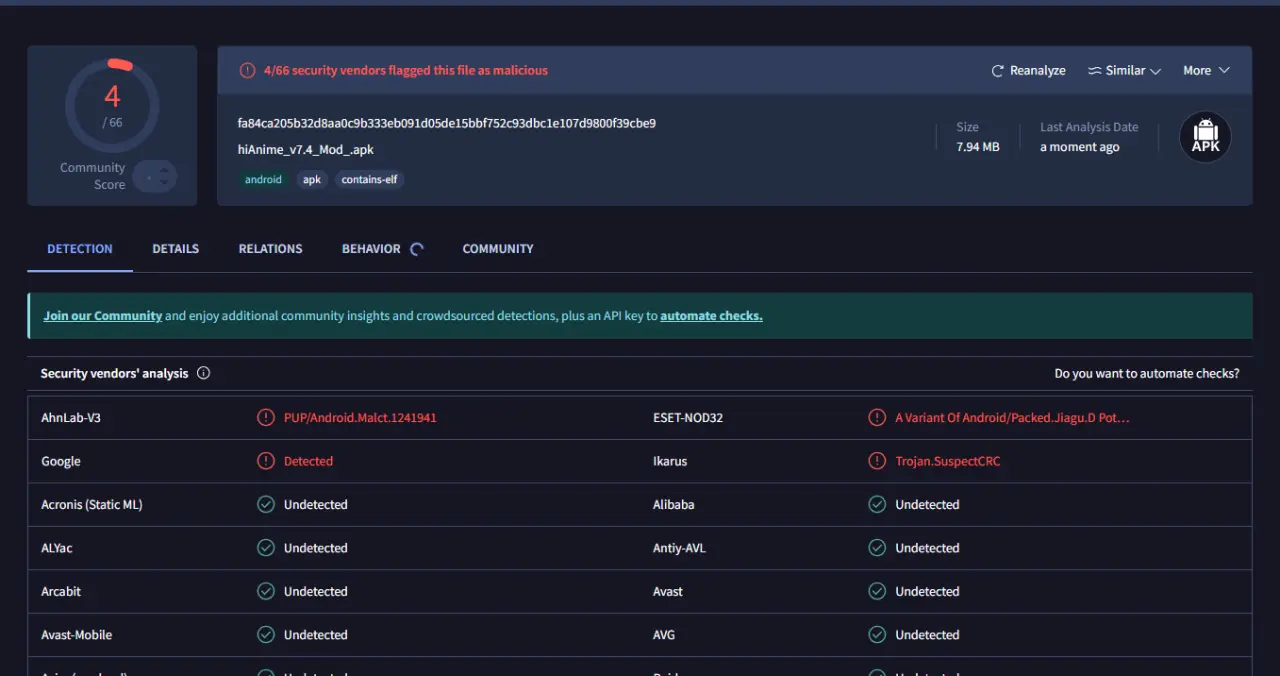Open the Similar dropdown menu
Screen dimensions: 1280x676
point(1124,71)
